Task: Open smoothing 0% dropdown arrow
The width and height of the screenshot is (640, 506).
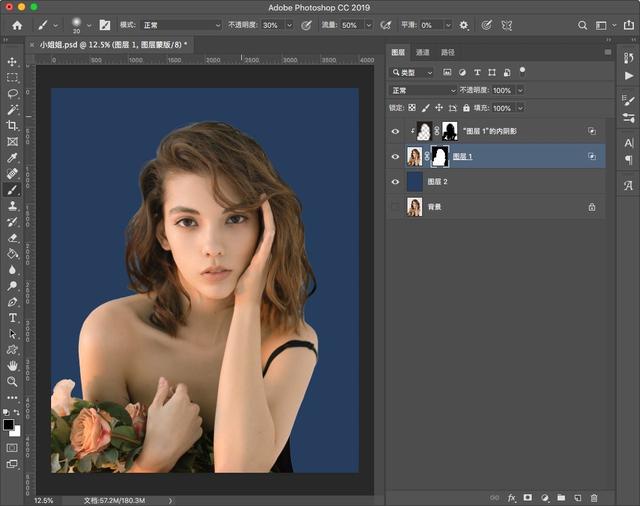Action: pos(448,25)
